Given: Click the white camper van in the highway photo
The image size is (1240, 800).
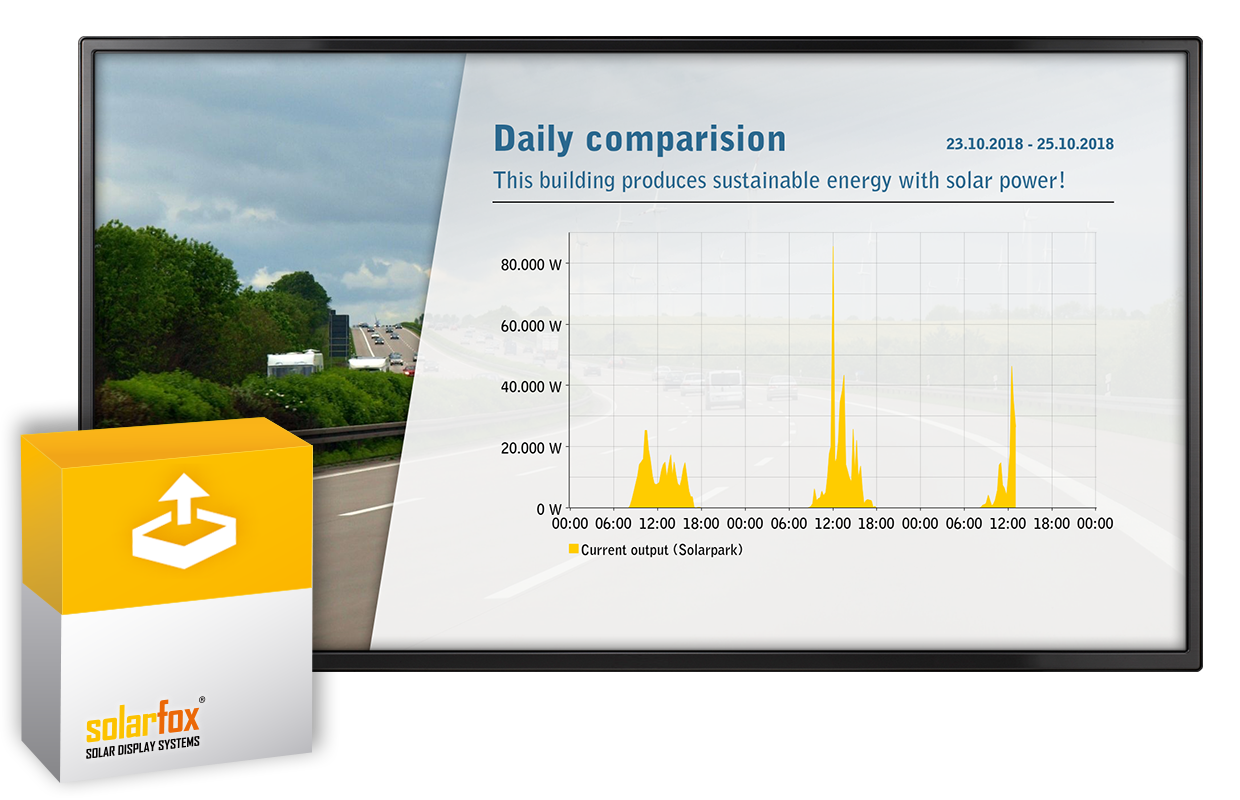Looking at the screenshot, I should 295,363.
